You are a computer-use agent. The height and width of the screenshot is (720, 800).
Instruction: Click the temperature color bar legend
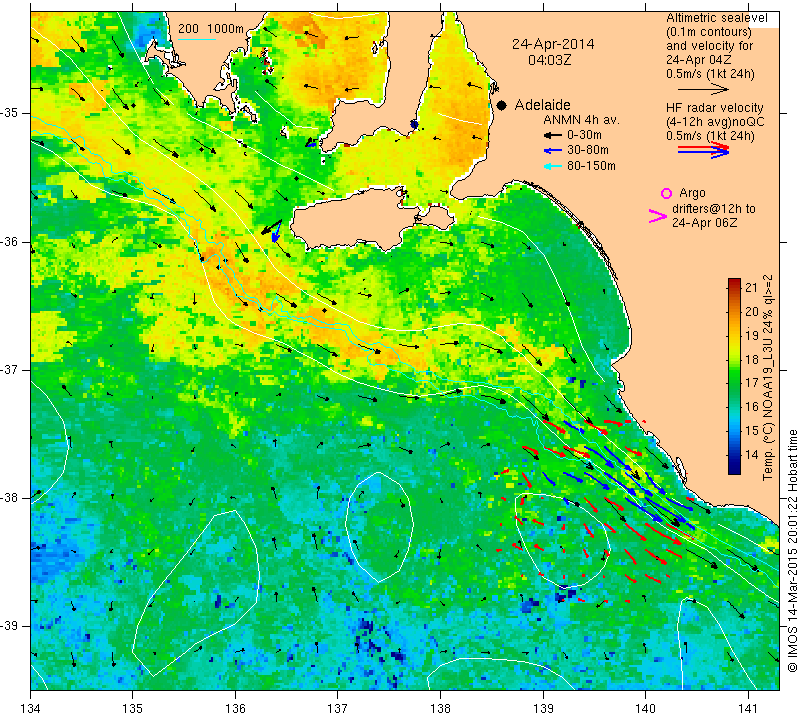click(734, 376)
